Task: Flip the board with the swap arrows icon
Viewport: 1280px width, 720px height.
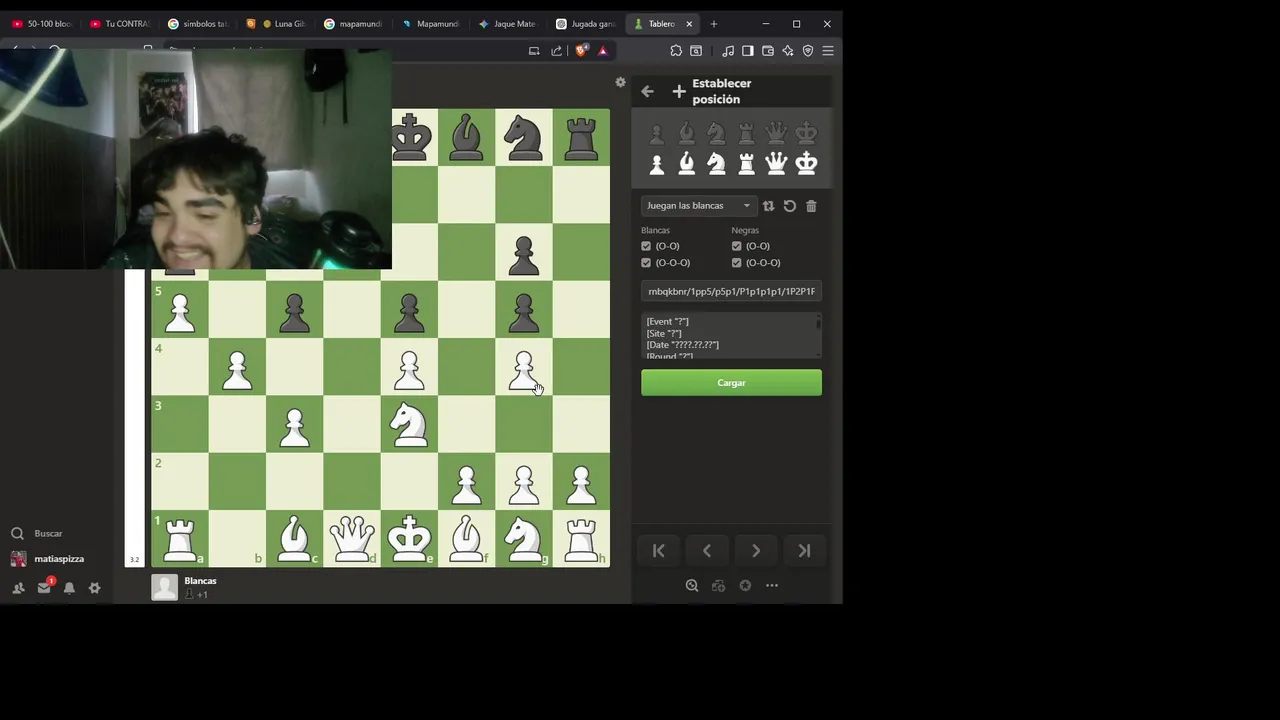Action: pos(768,206)
